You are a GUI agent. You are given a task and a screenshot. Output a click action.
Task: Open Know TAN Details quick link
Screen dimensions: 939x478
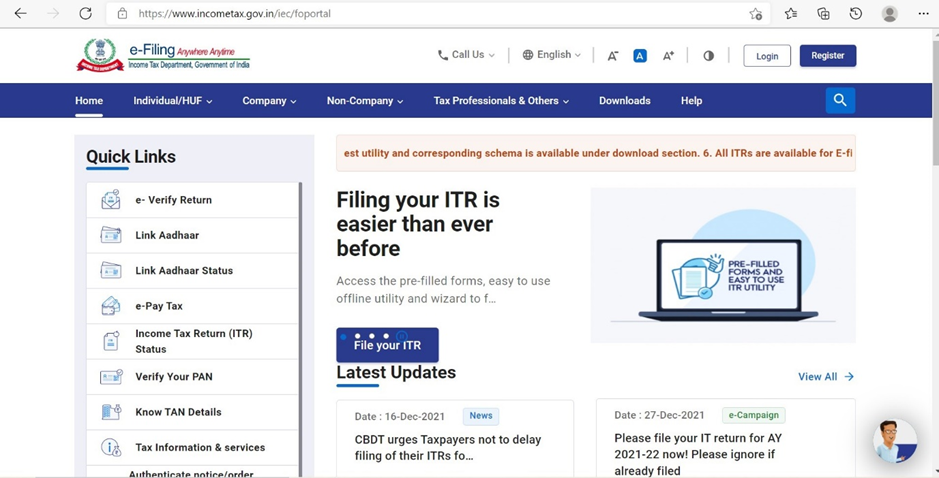(192, 412)
